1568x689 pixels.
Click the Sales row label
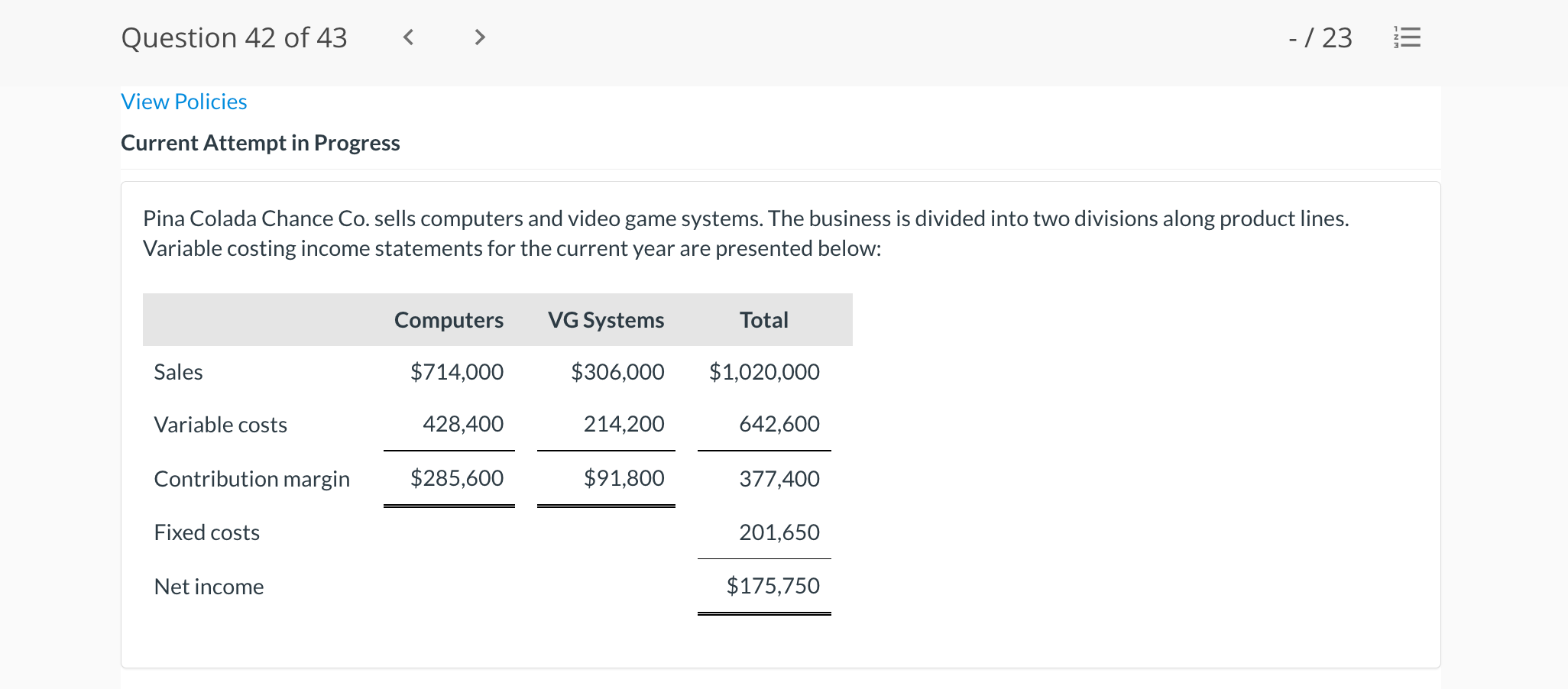tap(178, 372)
